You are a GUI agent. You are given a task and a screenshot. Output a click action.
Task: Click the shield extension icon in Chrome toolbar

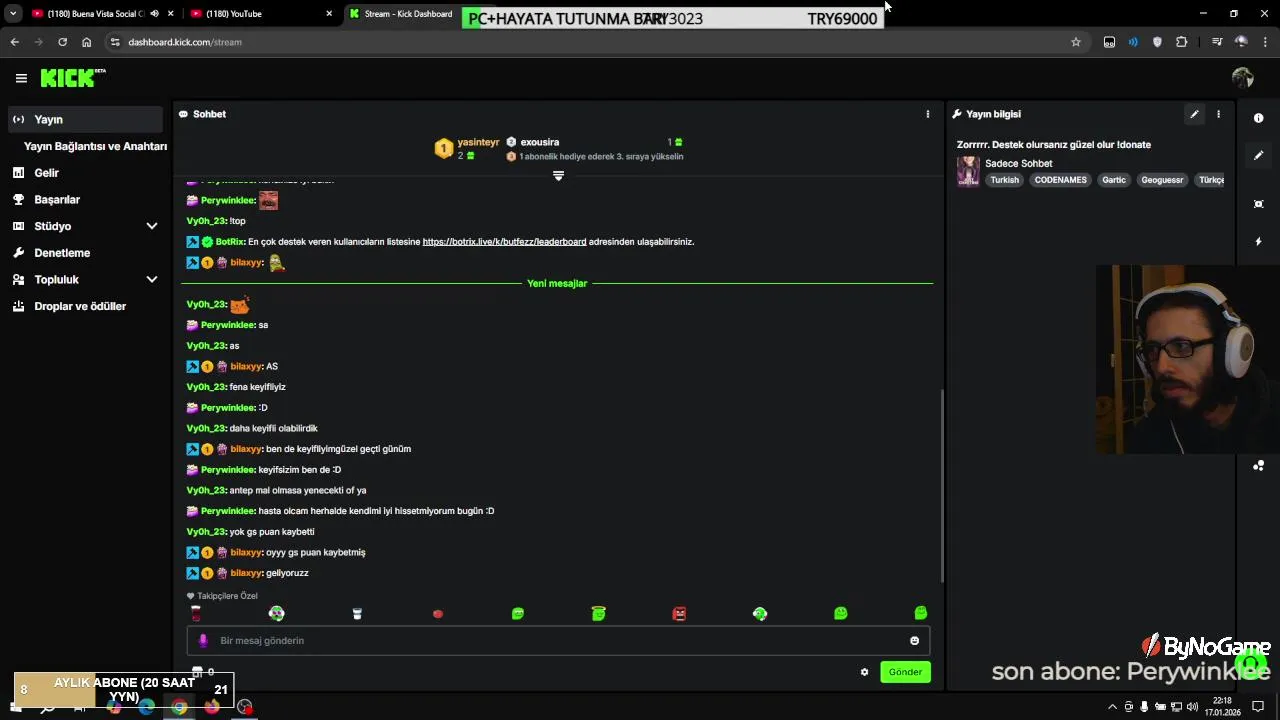pyautogui.click(x=1157, y=42)
